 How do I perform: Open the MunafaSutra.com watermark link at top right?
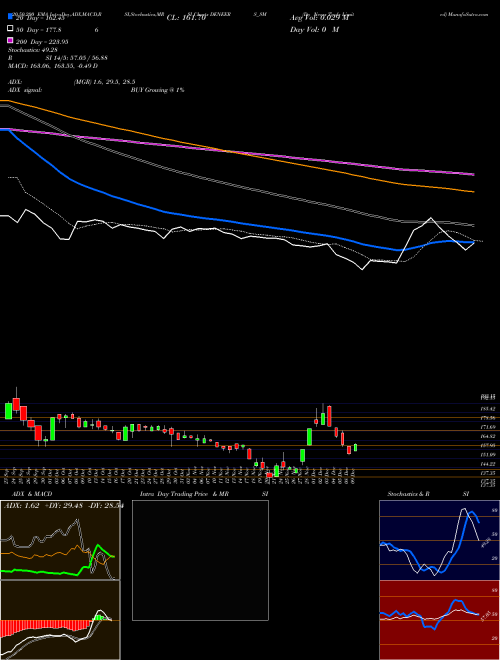tap(464, 14)
